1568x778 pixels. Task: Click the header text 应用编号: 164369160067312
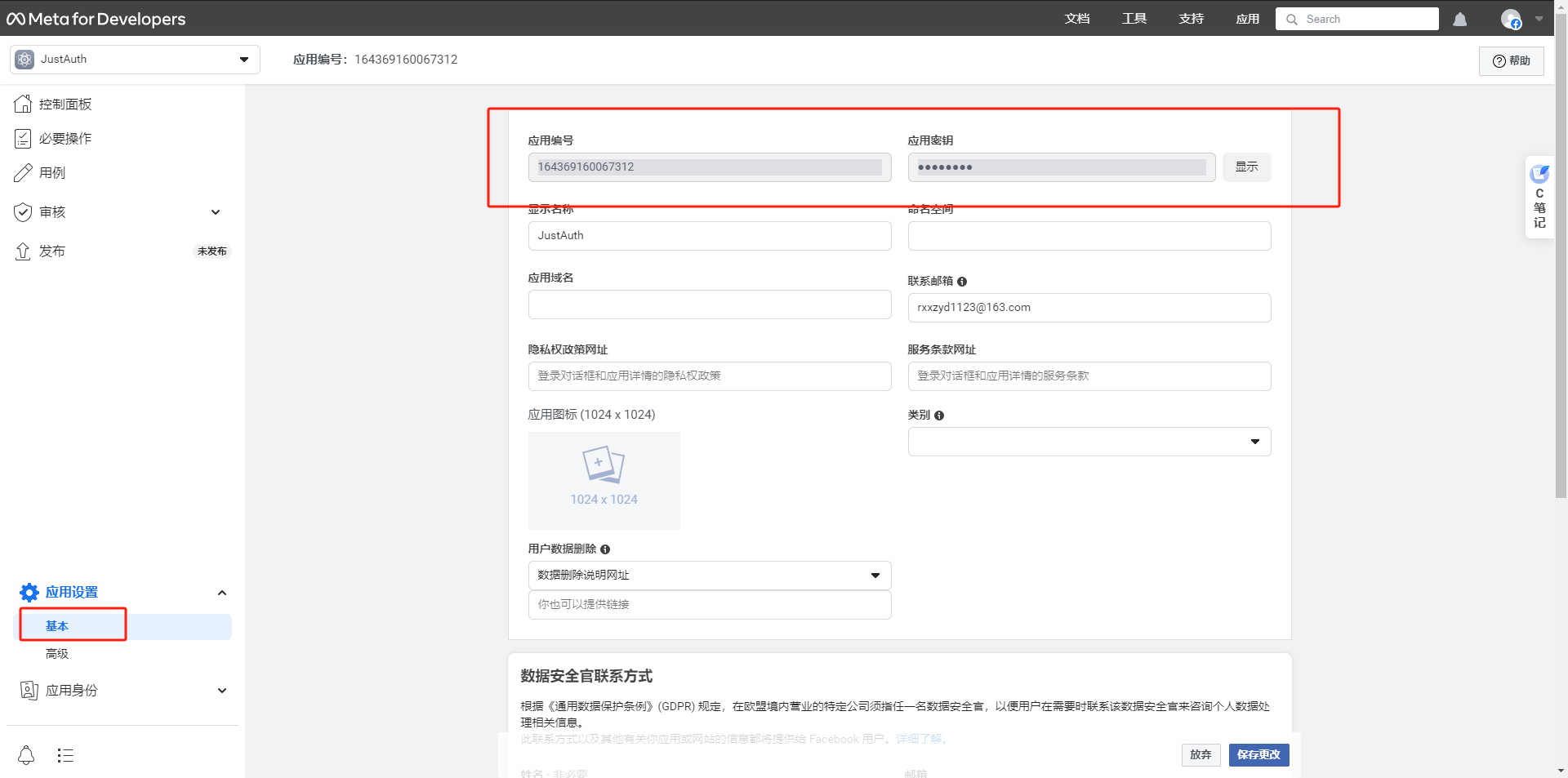pos(376,60)
